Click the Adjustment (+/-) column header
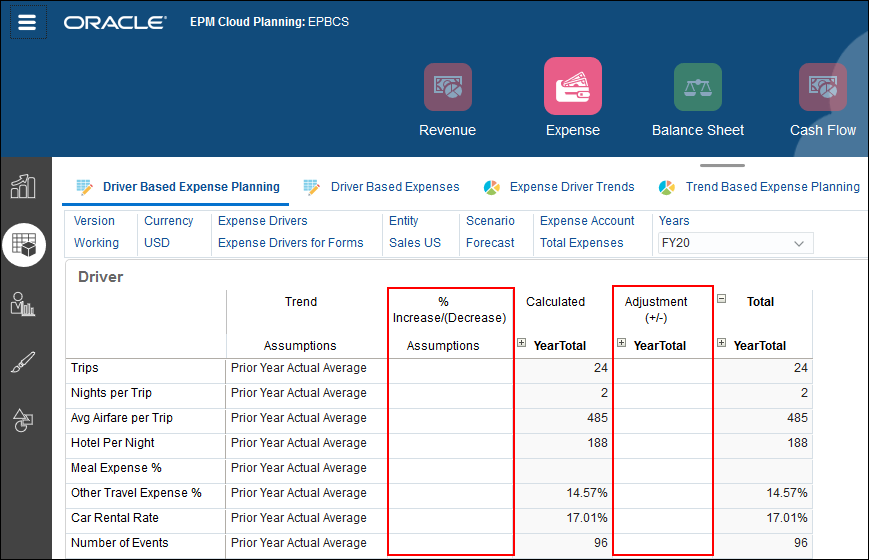869x560 pixels. [x=656, y=309]
